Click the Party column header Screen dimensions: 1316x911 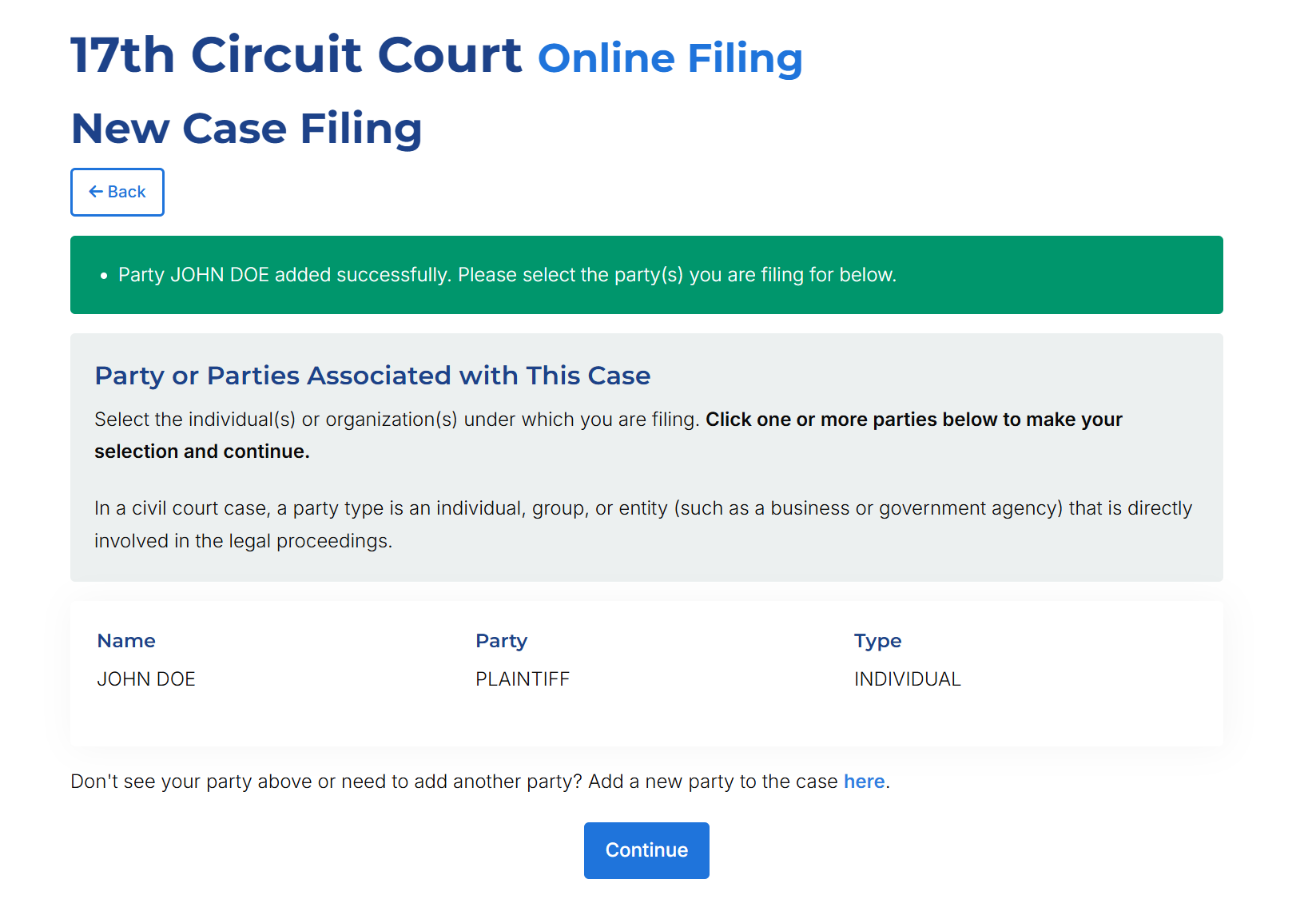click(501, 641)
